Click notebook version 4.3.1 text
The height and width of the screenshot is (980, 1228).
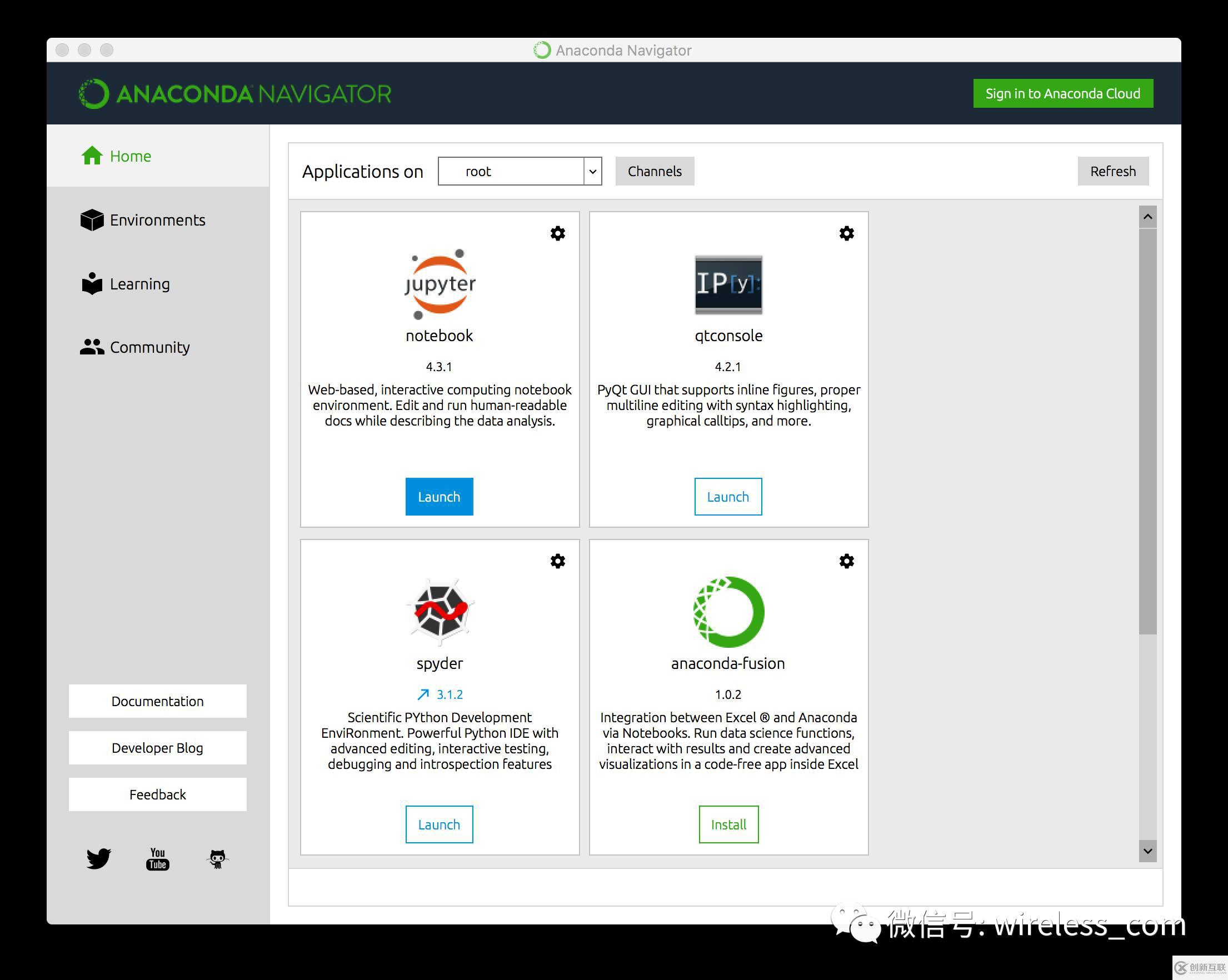coord(439,367)
